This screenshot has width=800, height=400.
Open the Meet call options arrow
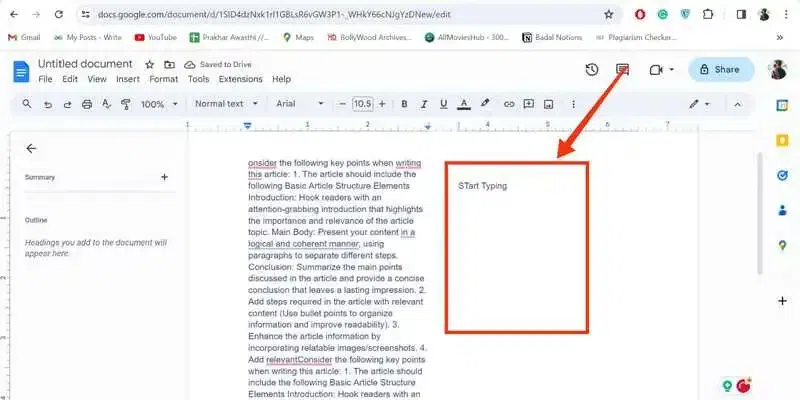click(x=671, y=69)
